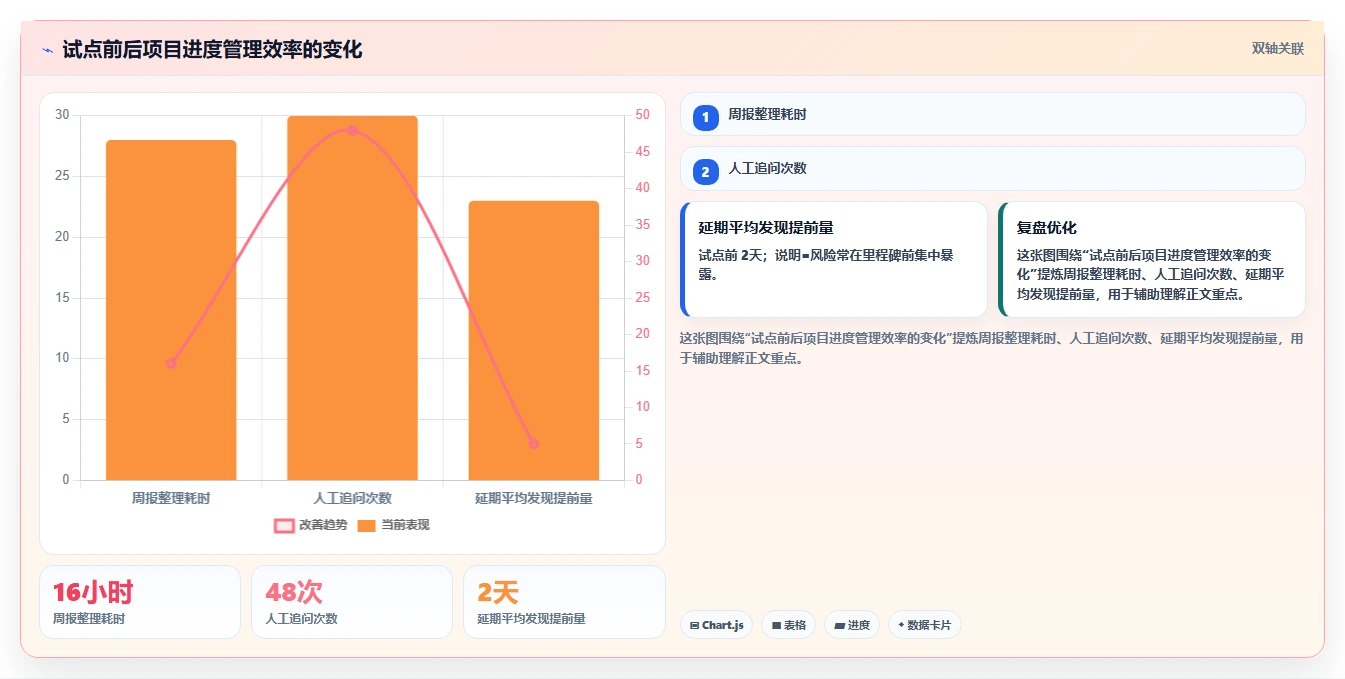
Task: Select the 16小时 stat card
Action: click(140, 602)
